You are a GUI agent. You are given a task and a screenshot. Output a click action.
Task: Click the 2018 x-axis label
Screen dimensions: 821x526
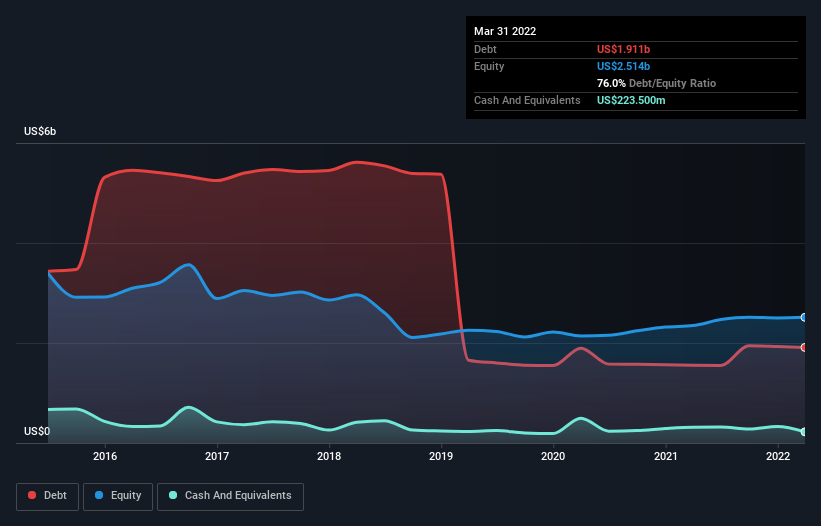pyautogui.click(x=329, y=456)
